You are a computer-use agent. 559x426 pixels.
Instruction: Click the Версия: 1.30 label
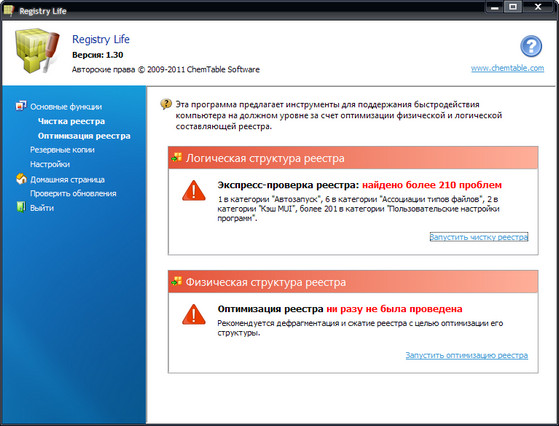(98, 55)
